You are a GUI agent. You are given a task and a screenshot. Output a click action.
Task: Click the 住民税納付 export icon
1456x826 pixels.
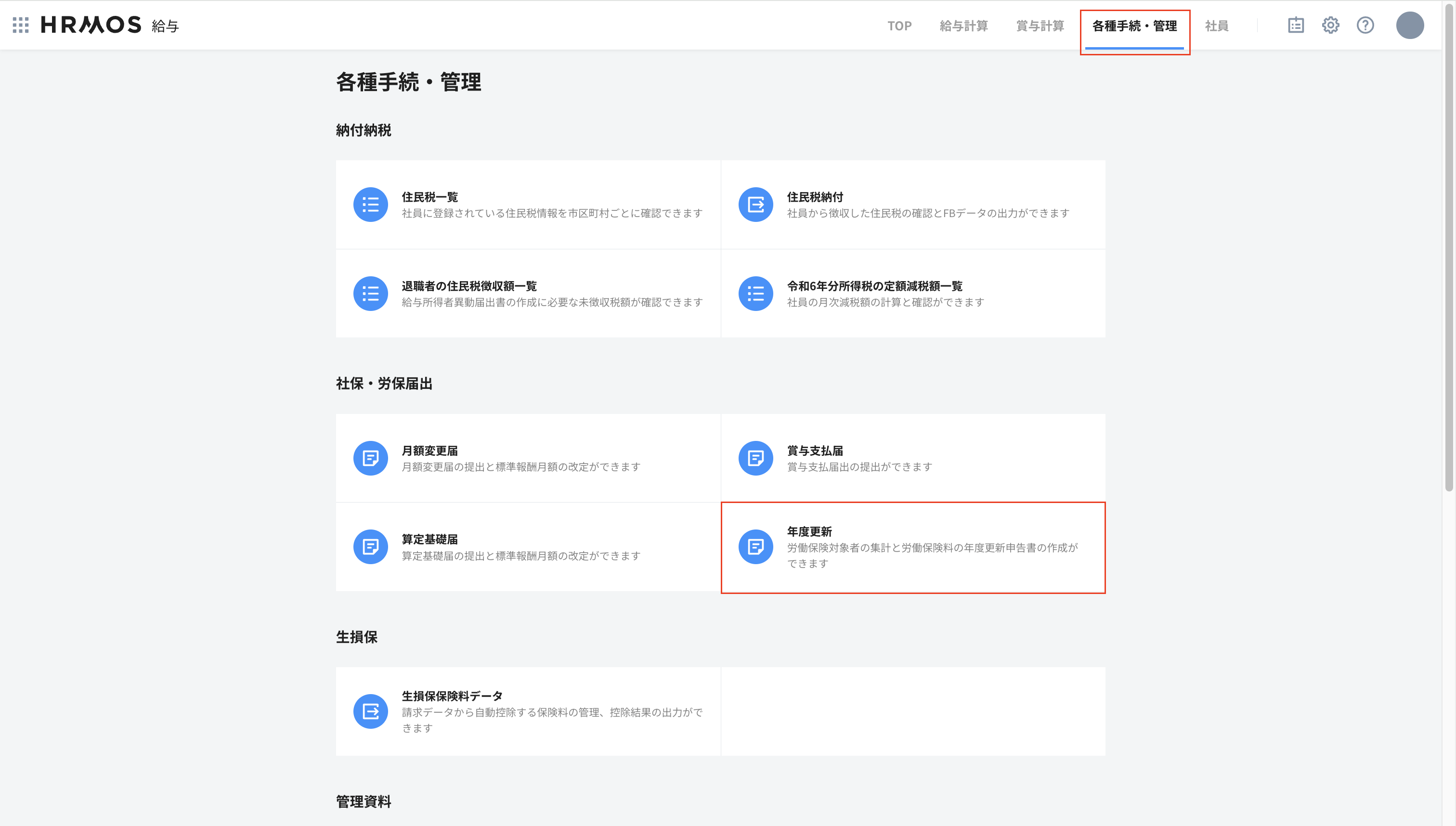click(755, 204)
